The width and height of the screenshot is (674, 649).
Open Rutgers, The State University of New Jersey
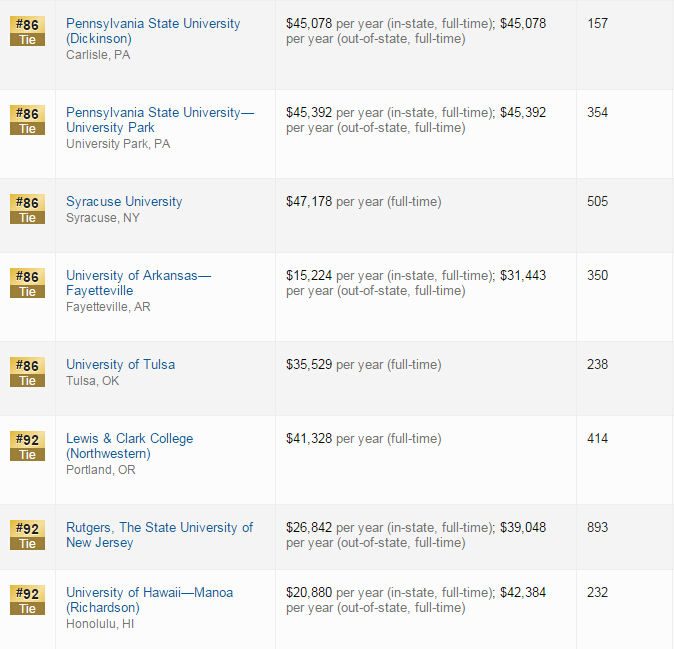click(159, 535)
